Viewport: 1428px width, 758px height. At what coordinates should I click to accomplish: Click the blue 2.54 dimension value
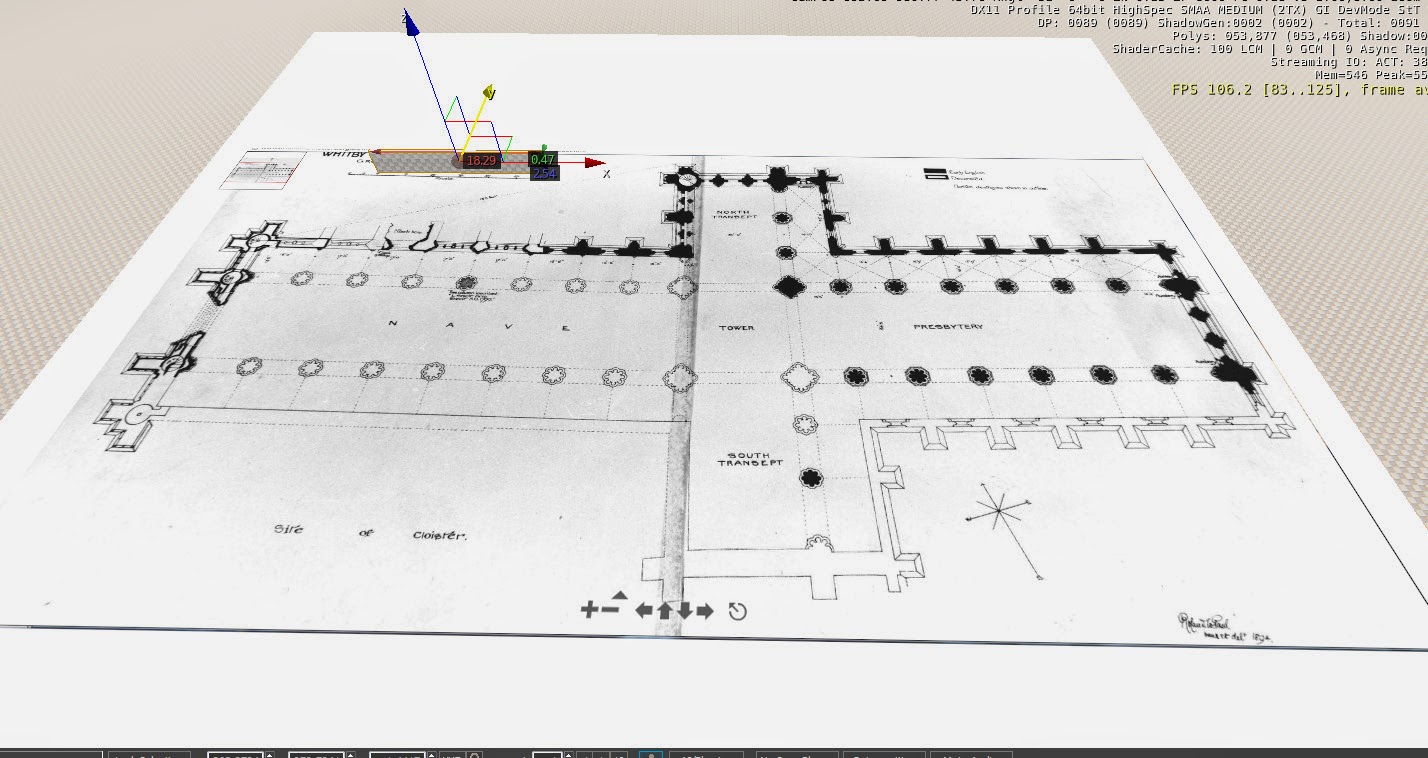(544, 174)
